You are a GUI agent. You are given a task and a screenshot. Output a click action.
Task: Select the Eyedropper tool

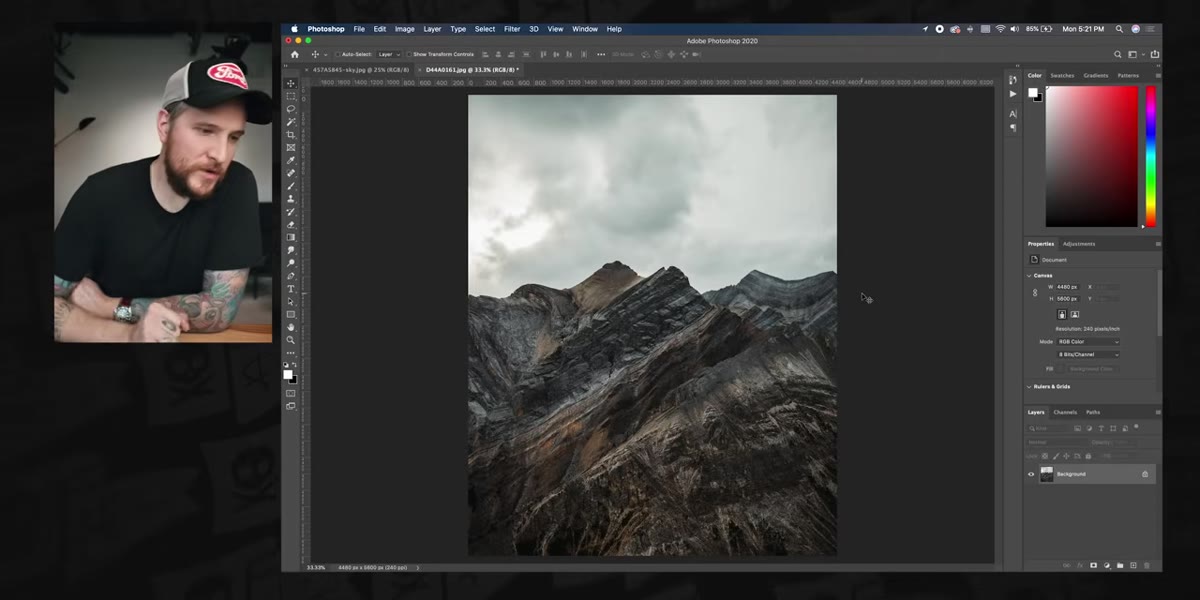pos(291,160)
